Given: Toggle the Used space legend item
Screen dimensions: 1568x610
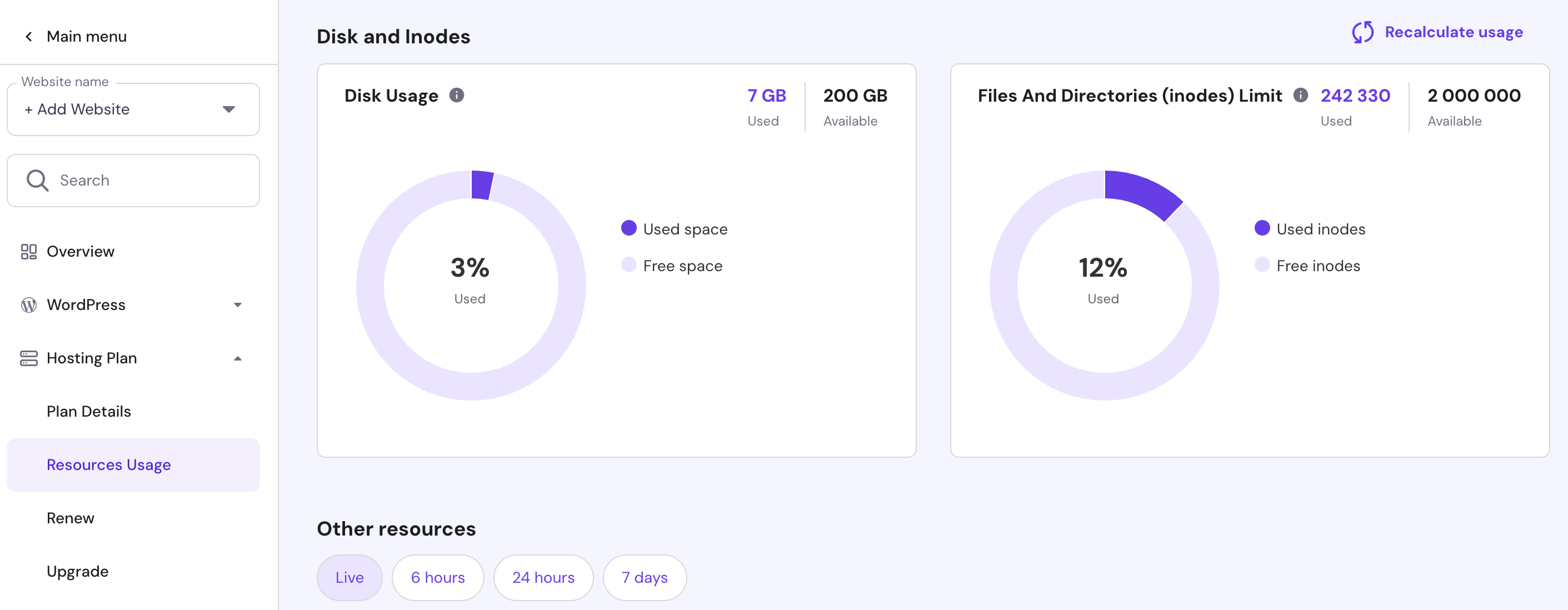Looking at the screenshot, I should click(674, 229).
